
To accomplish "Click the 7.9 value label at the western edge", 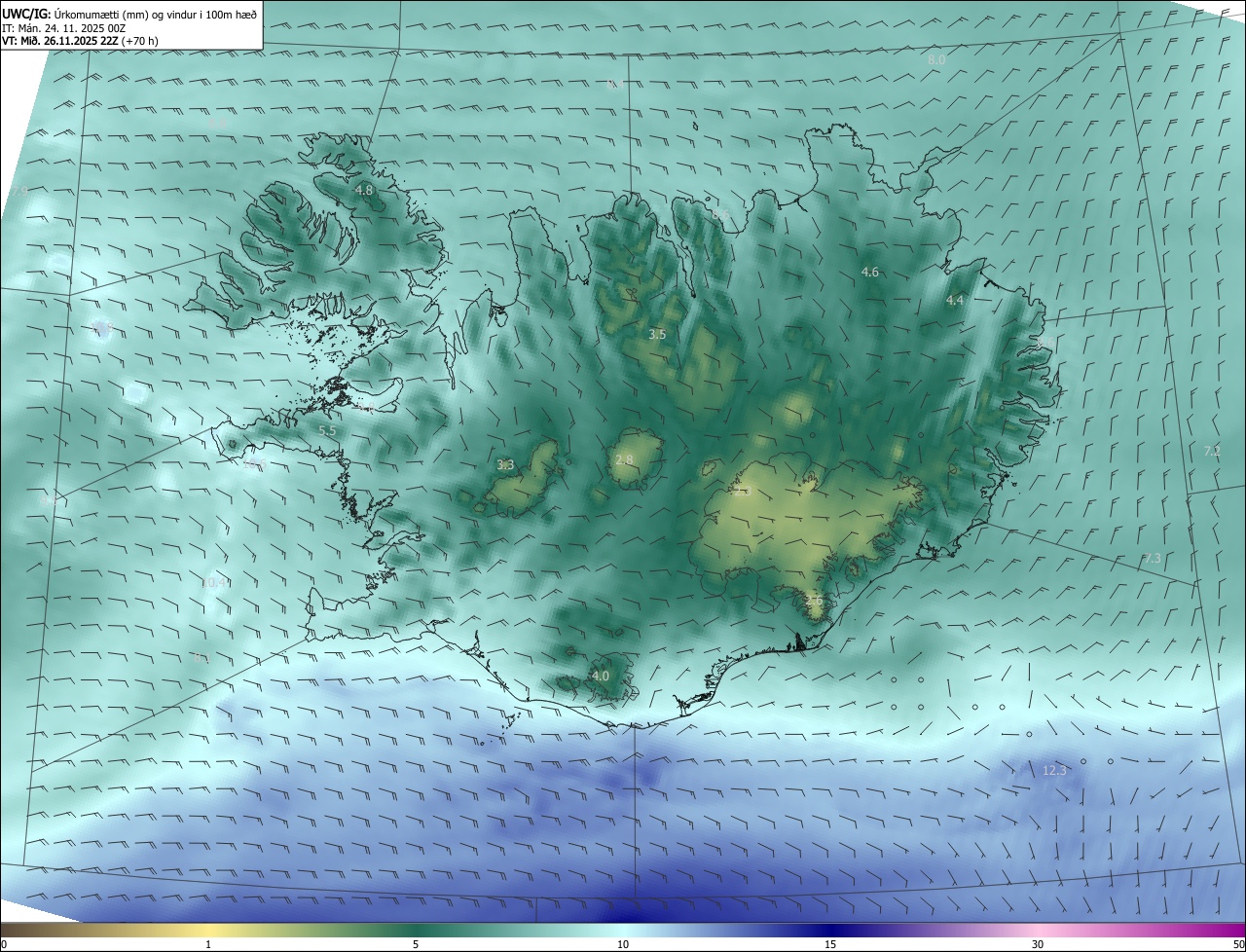I will 19,192.
